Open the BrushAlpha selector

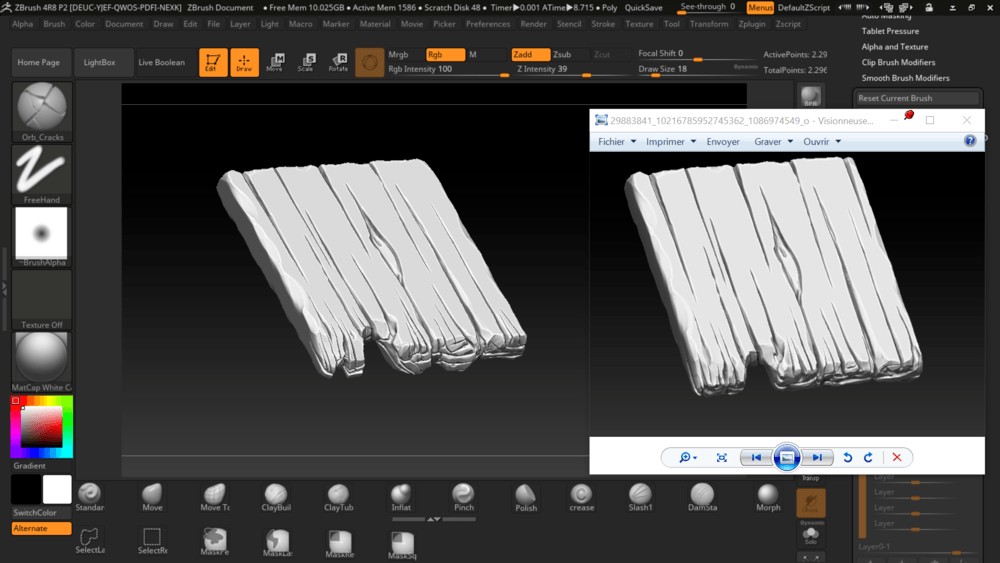(x=41, y=237)
